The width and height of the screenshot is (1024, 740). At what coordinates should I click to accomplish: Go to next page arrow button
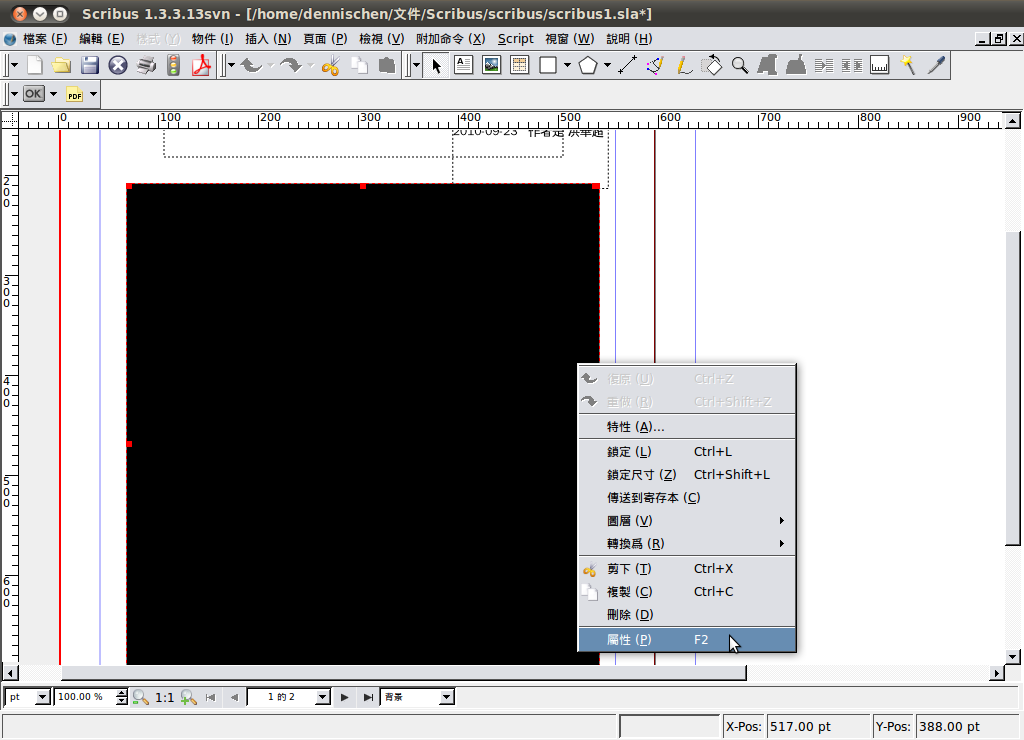pyautogui.click(x=344, y=697)
